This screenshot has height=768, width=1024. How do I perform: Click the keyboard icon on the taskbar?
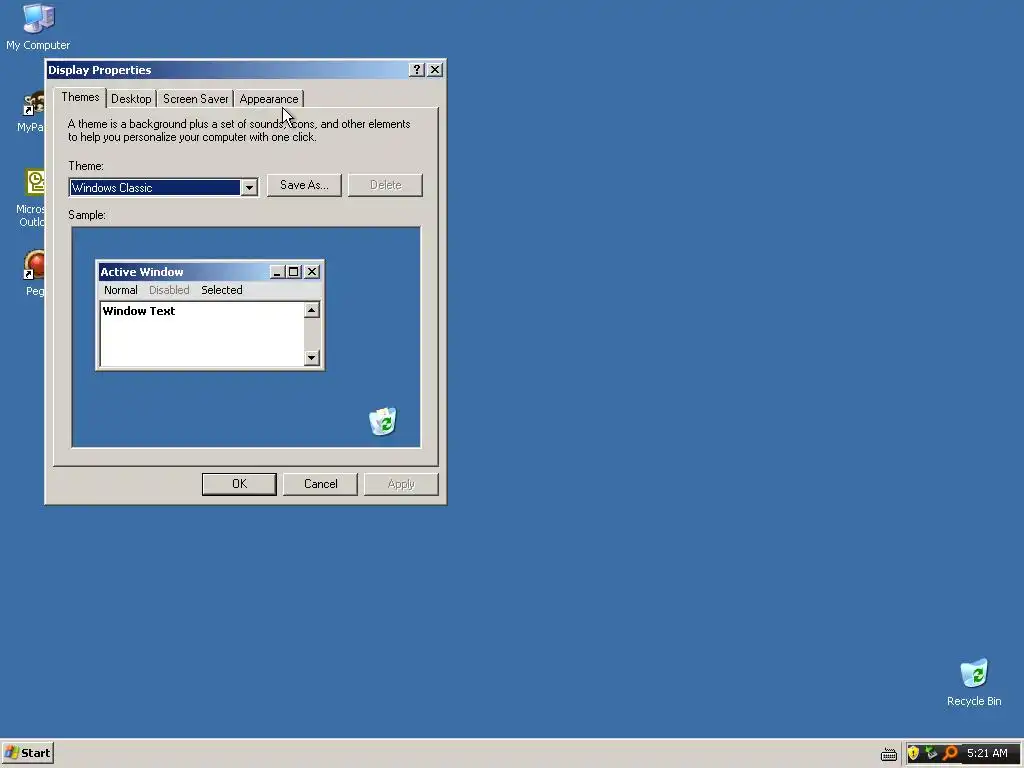[888, 754]
